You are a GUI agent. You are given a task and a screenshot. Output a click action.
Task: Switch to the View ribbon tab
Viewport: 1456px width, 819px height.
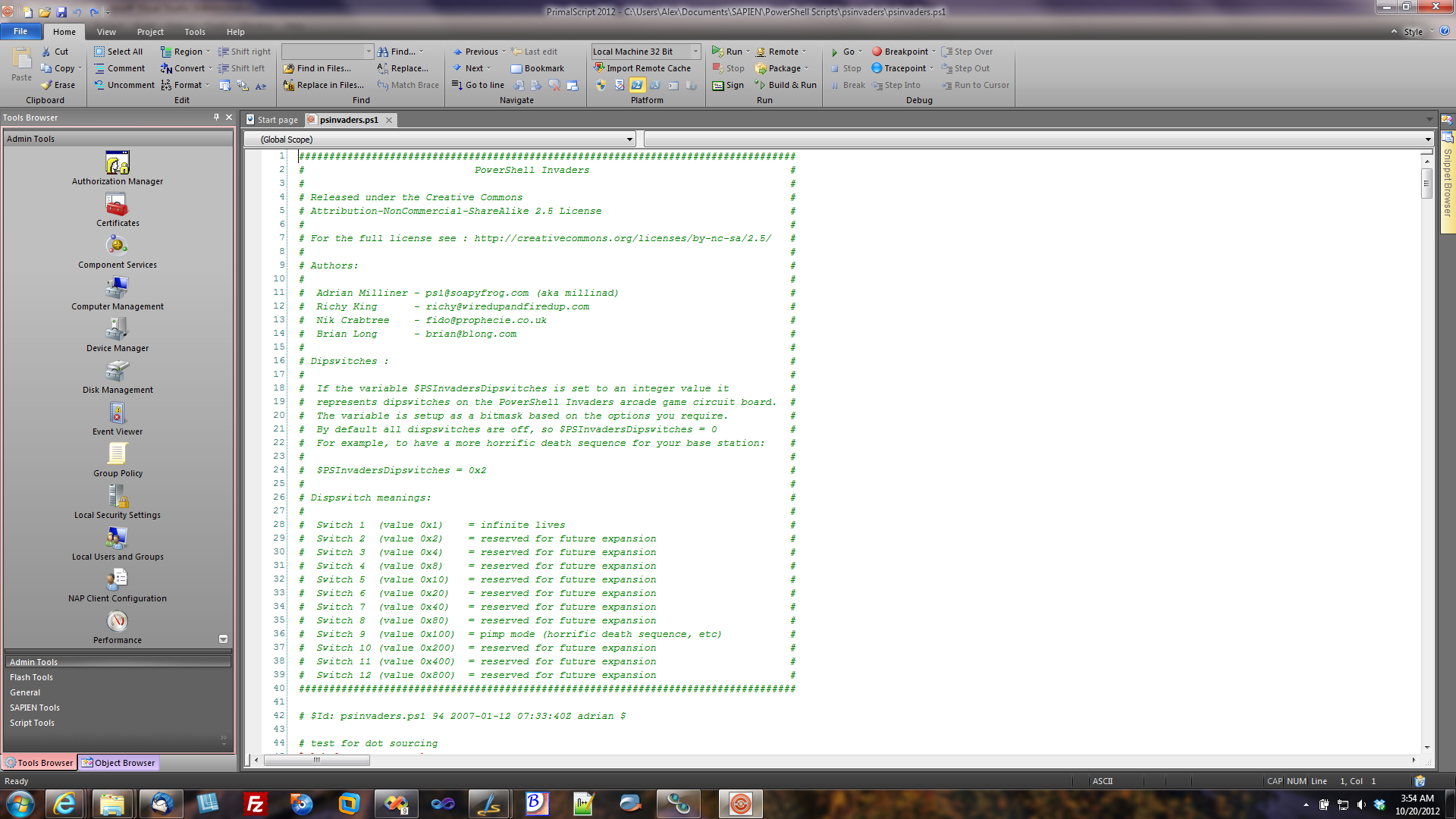click(x=106, y=32)
